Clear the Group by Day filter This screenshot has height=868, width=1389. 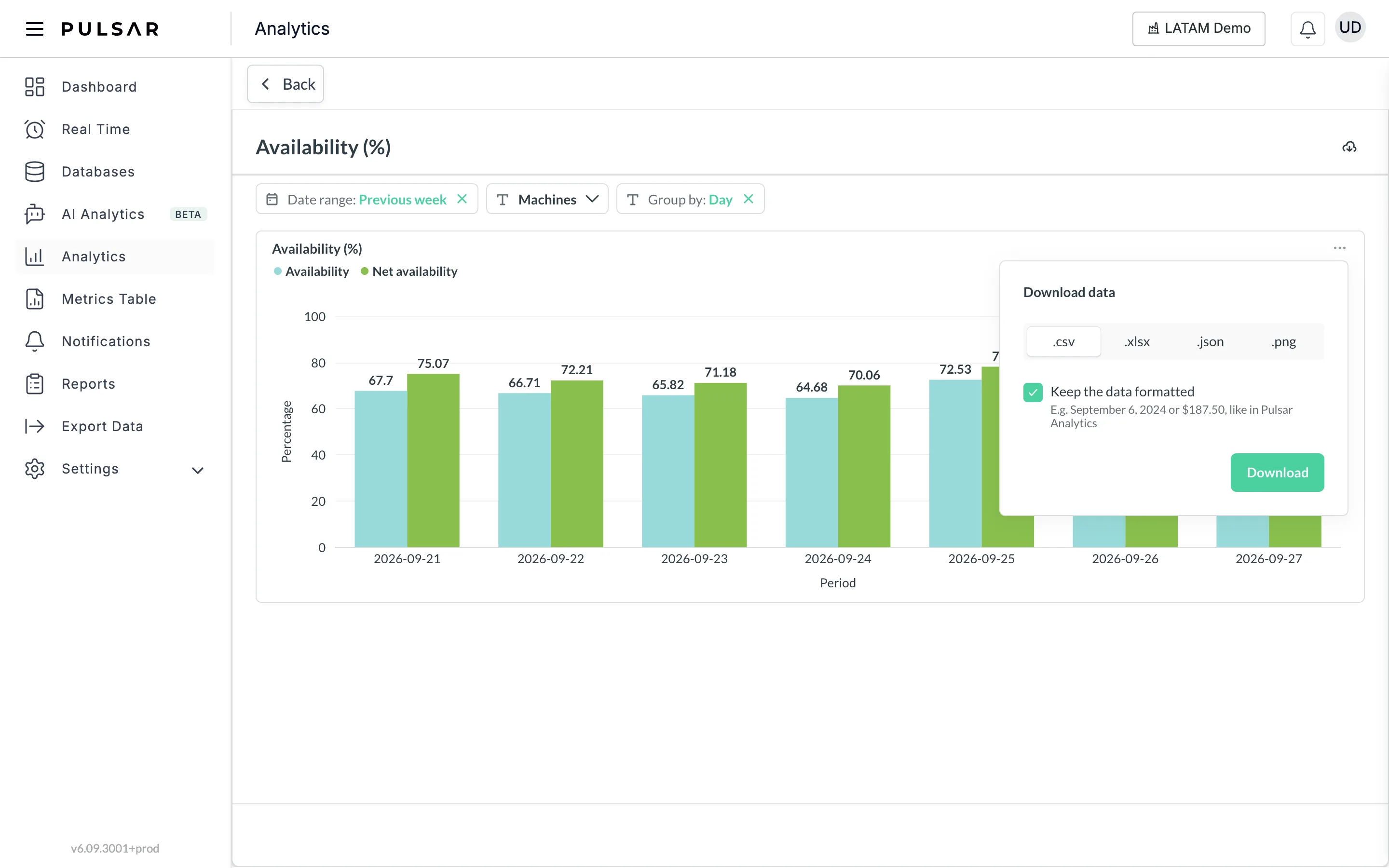click(x=749, y=199)
